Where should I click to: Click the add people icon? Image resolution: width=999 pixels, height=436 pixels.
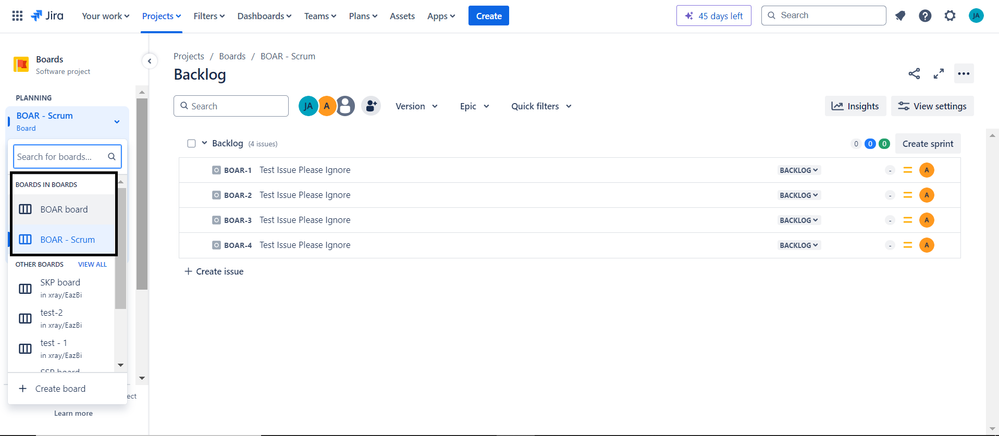click(x=371, y=106)
